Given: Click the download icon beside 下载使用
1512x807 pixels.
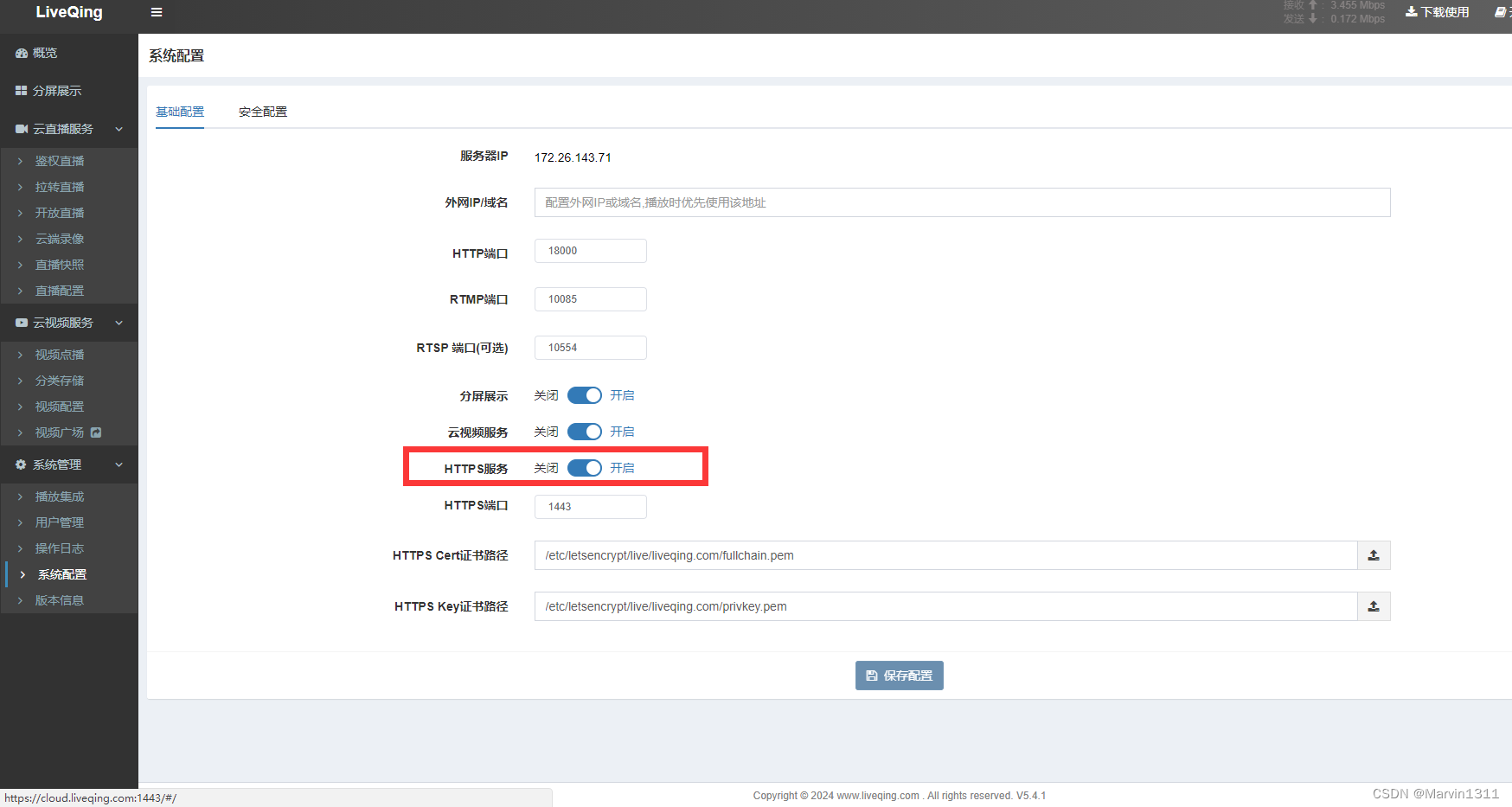Looking at the screenshot, I should (x=1411, y=12).
